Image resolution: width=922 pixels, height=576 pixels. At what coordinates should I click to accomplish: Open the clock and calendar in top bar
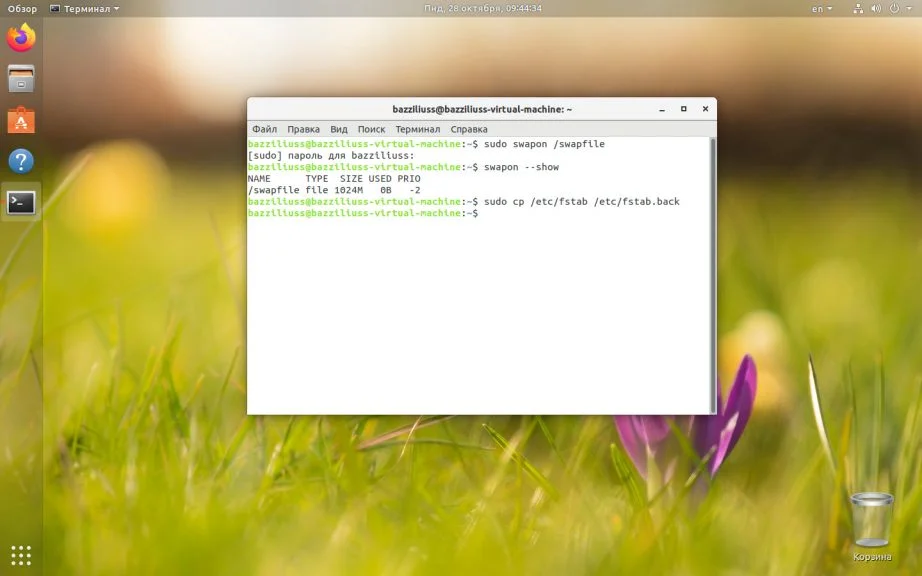pos(482,8)
